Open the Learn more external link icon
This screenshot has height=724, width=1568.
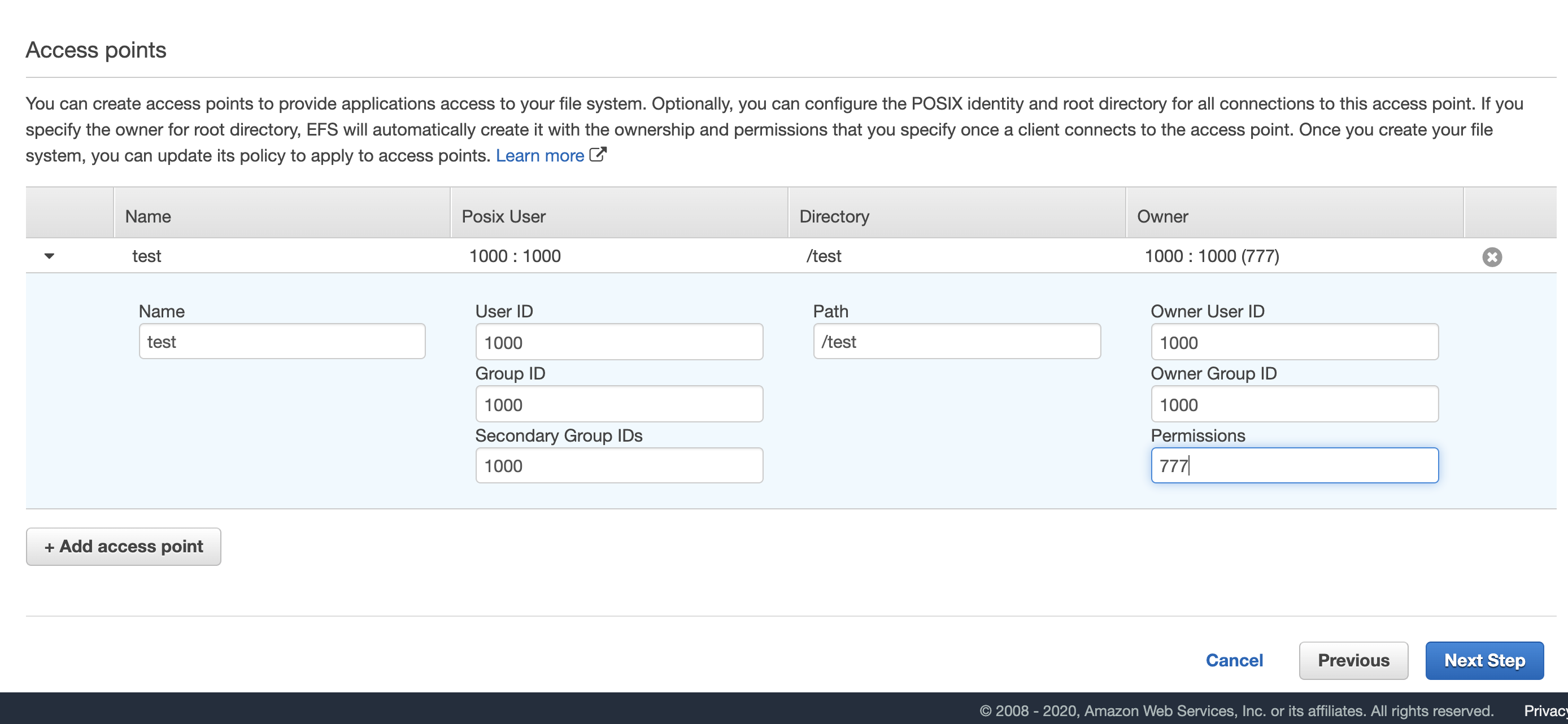tap(598, 155)
